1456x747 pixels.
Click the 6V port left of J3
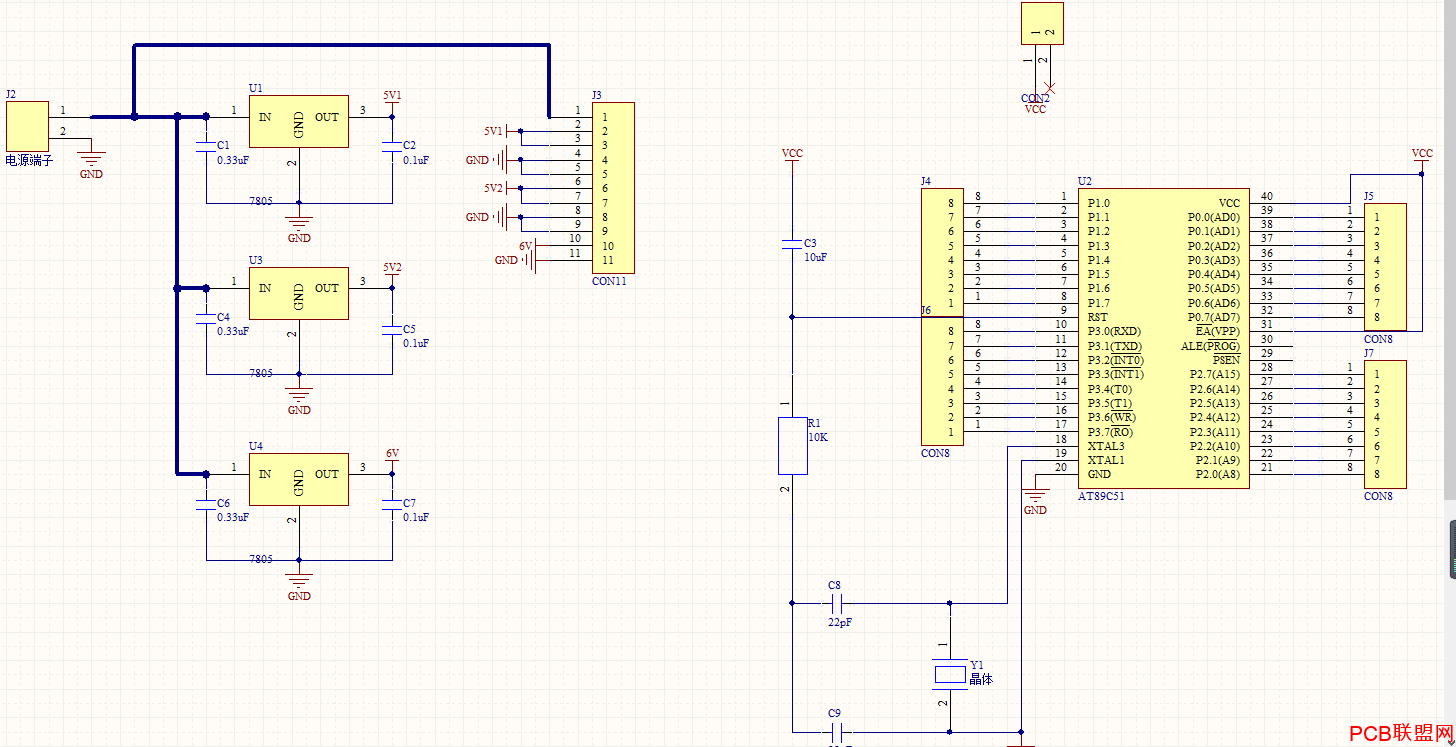527,245
